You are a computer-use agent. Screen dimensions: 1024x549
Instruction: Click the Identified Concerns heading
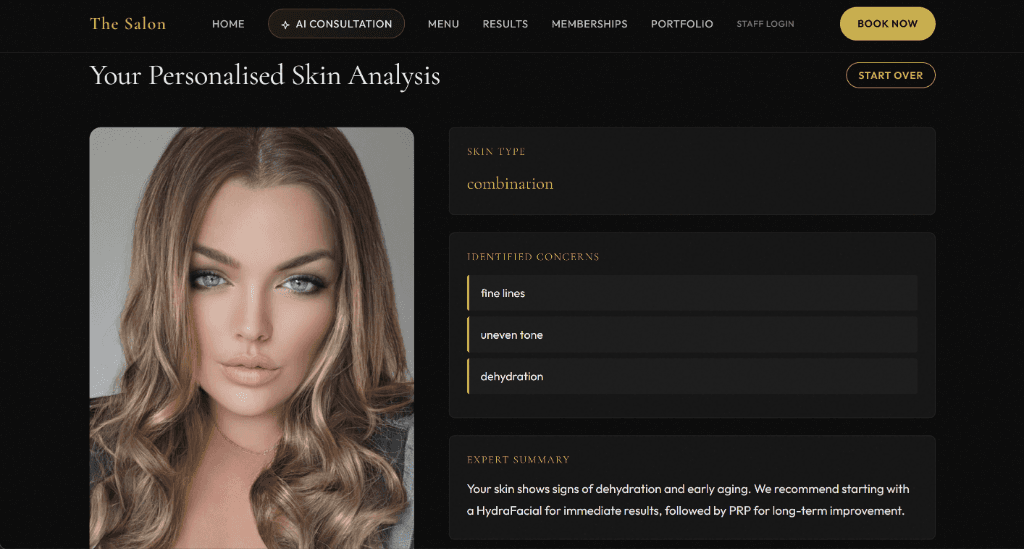pyautogui.click(x=533, y=257)
